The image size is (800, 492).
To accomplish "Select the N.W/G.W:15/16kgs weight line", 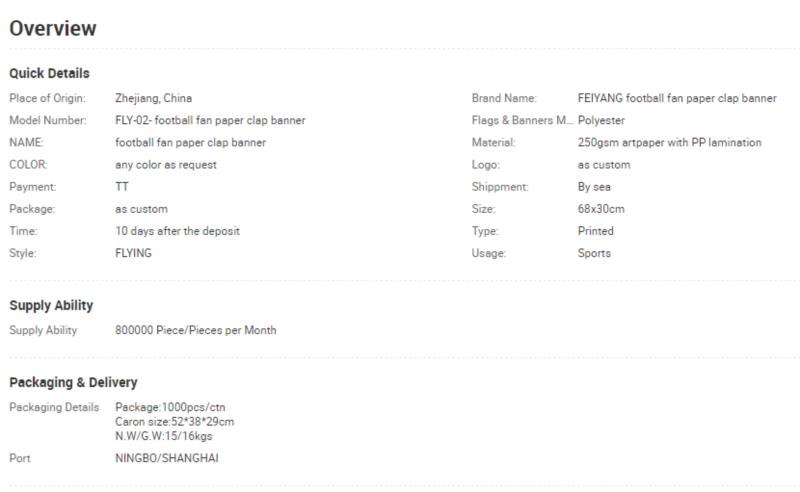I will [164, 436].
